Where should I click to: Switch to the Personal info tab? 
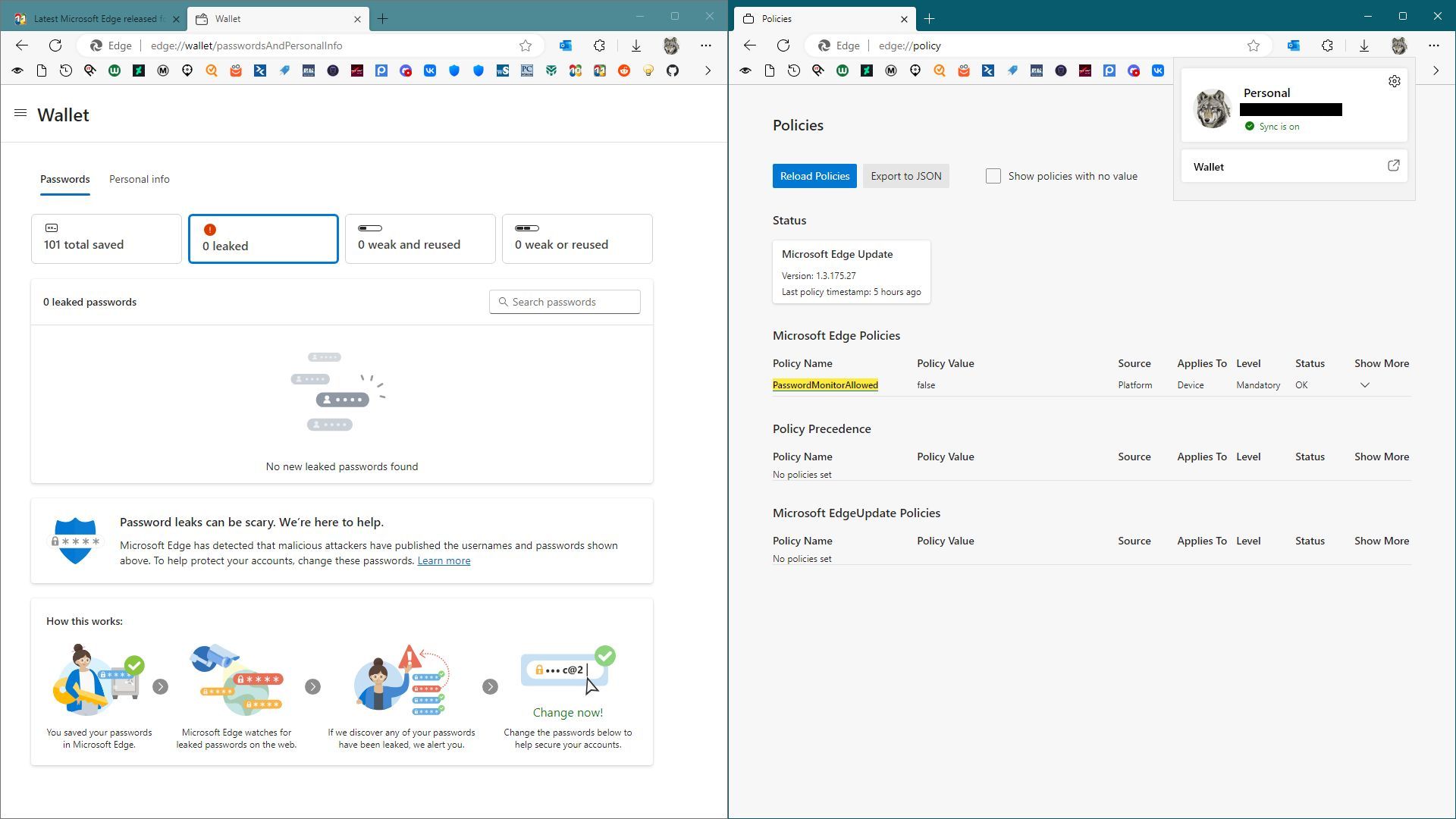click(x=140, y=180)
